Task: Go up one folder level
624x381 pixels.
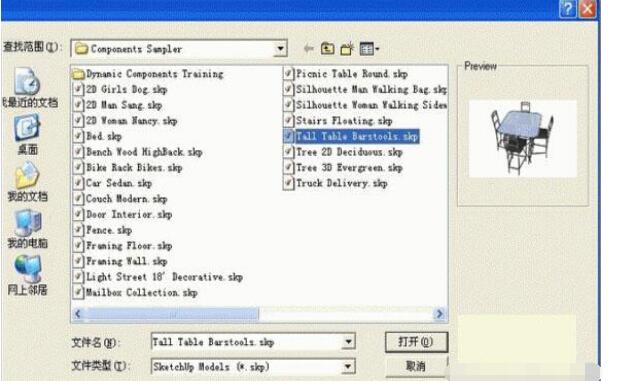Action: [328, 49]
